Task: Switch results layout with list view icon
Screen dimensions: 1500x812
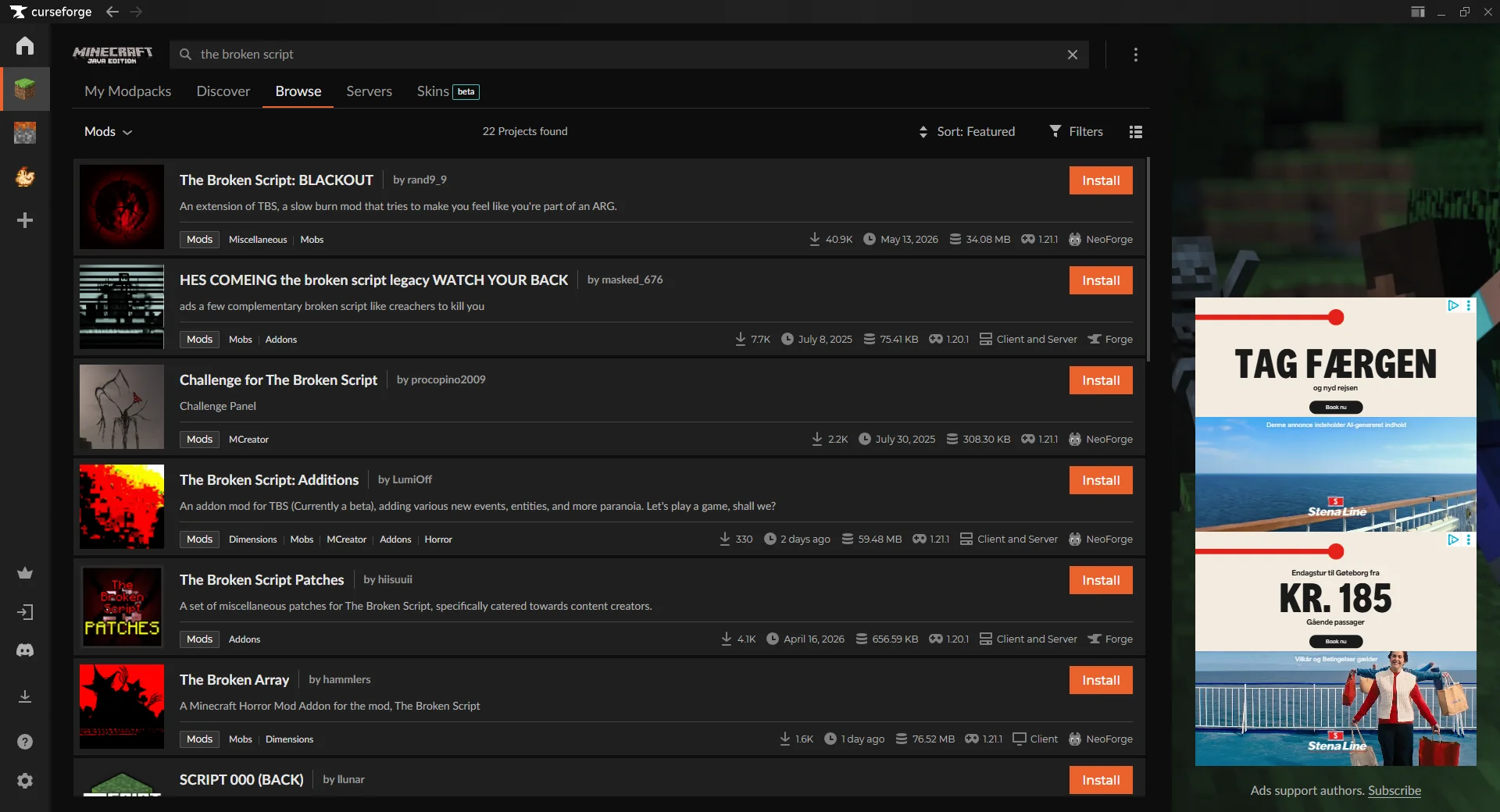Action: [1136, 132]
